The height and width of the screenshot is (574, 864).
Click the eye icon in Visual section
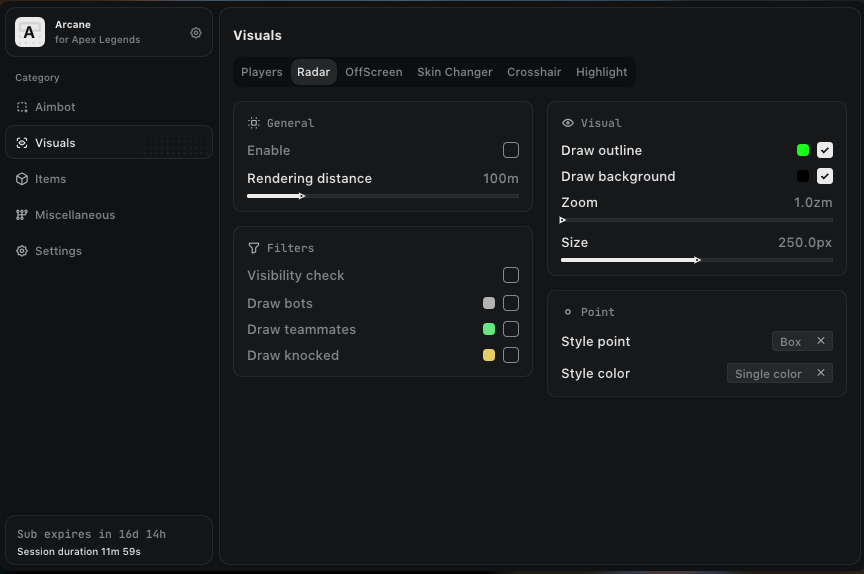tap(568, 123)
